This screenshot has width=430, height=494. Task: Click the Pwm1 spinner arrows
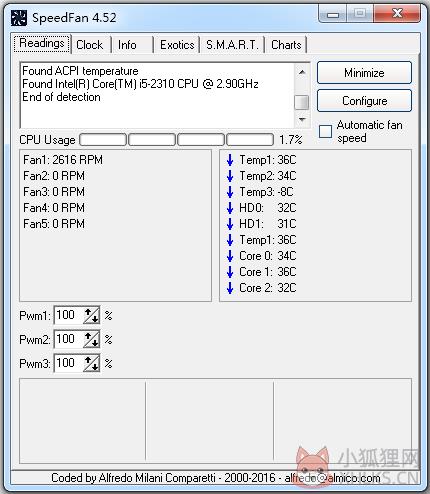[91, 315]
